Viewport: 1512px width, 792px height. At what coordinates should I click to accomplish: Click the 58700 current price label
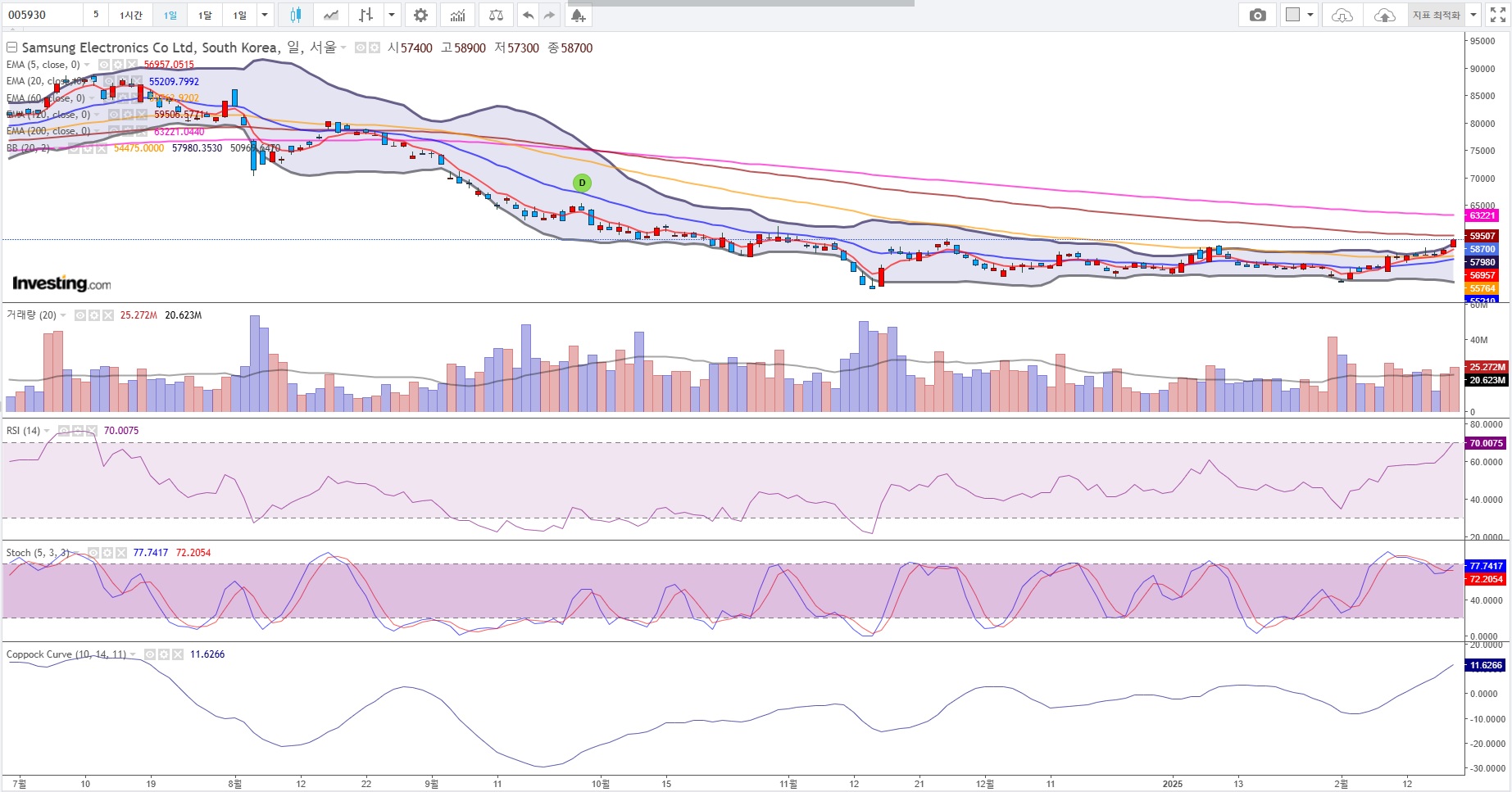click(1482, 249)
